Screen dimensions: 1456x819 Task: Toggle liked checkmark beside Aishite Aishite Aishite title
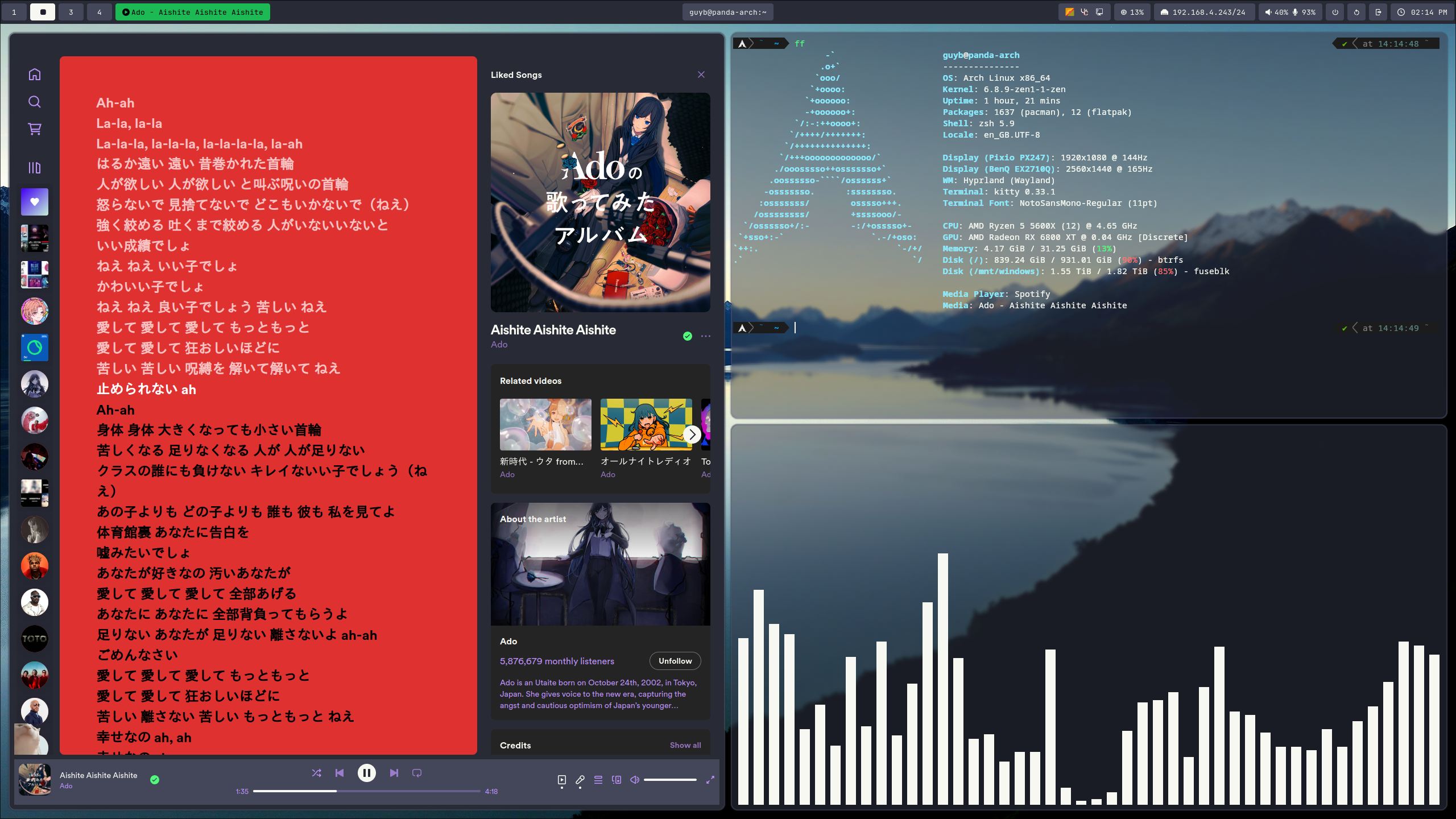(x=688, y=336)
